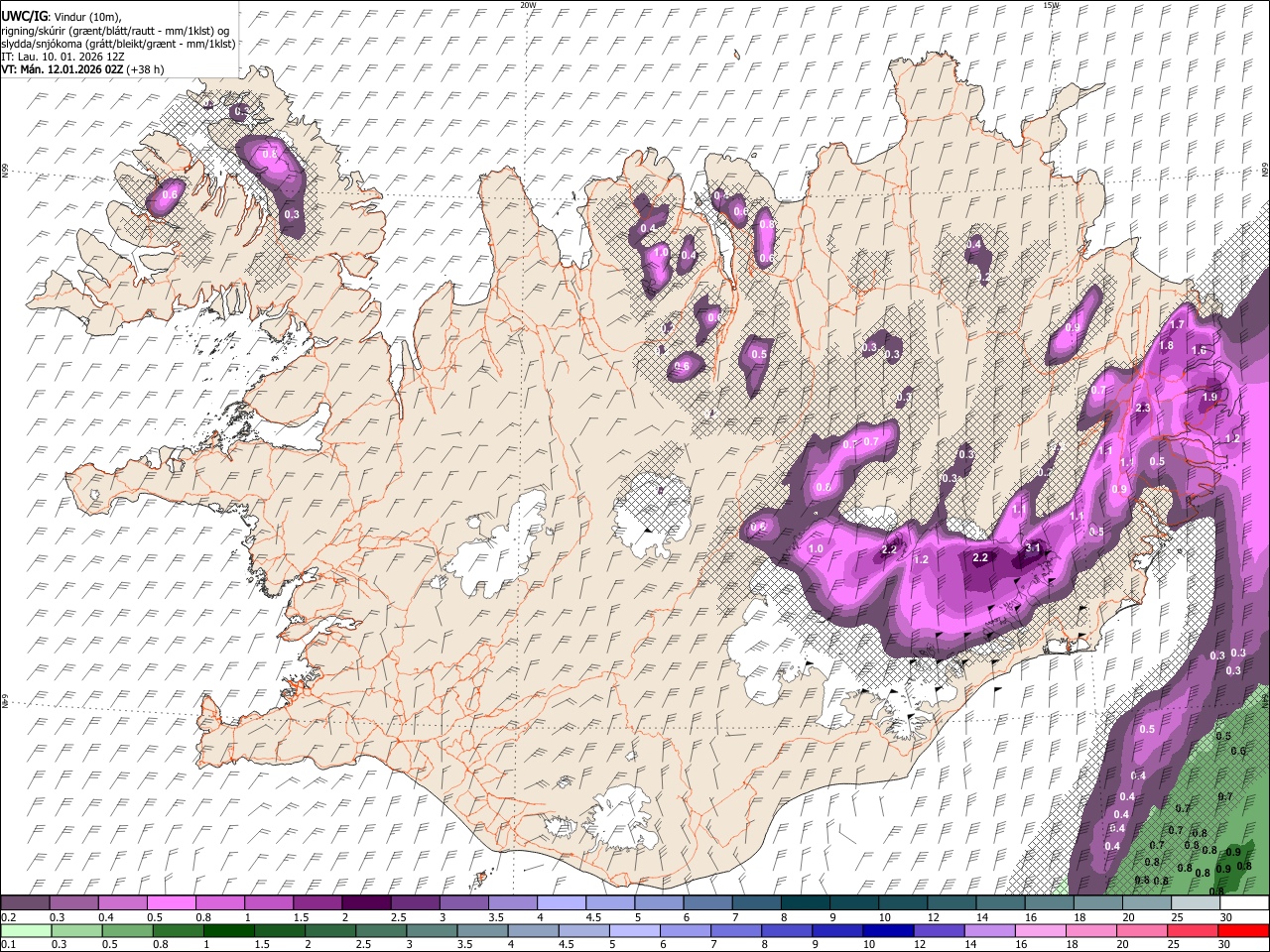
Task: Click the "15W" longitude label
Action: pyautogui.click(x=1051, y=4)
